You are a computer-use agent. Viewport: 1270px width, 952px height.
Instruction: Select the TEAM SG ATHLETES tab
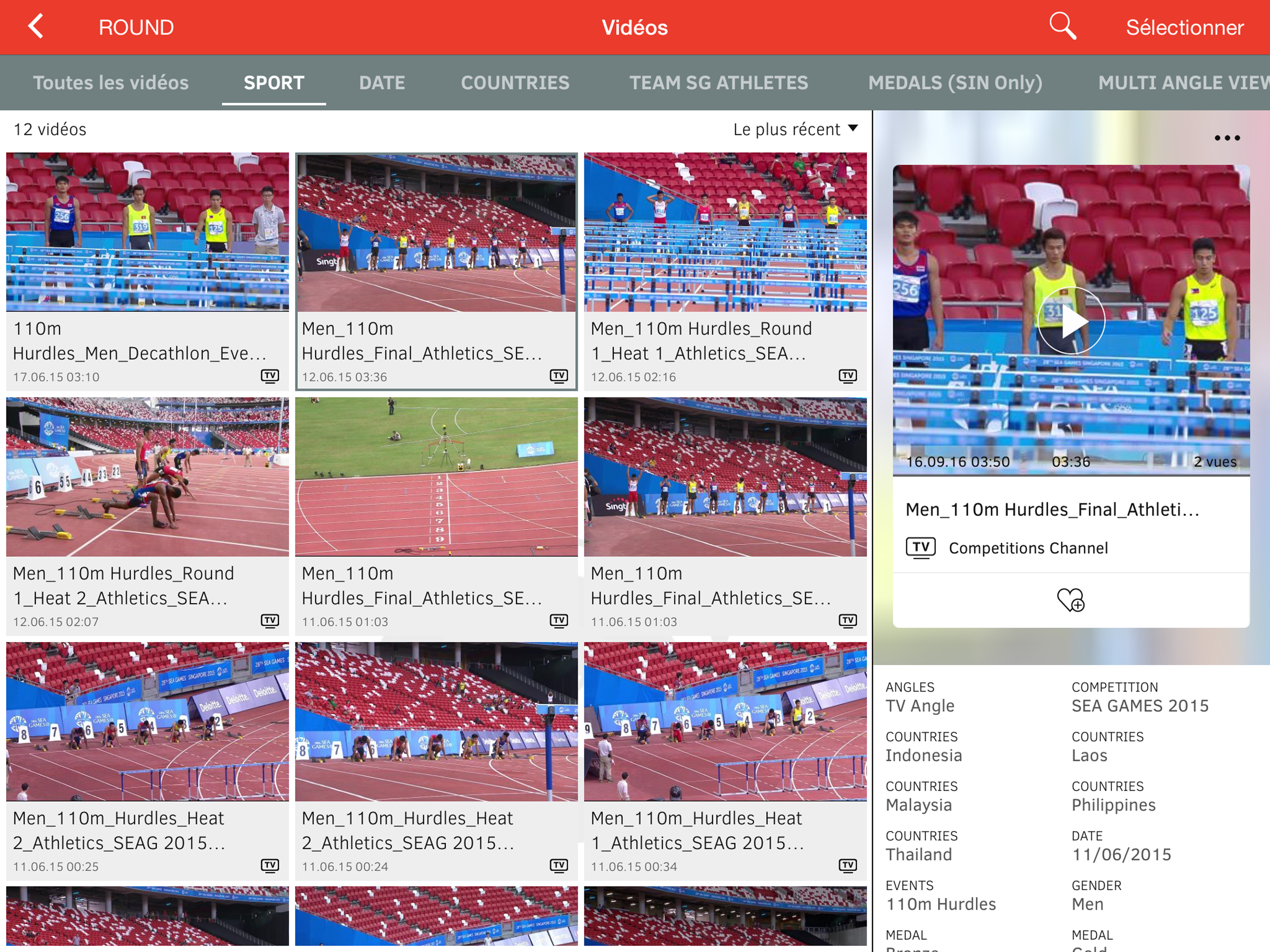pyautogui.click(x=718, y=83)
